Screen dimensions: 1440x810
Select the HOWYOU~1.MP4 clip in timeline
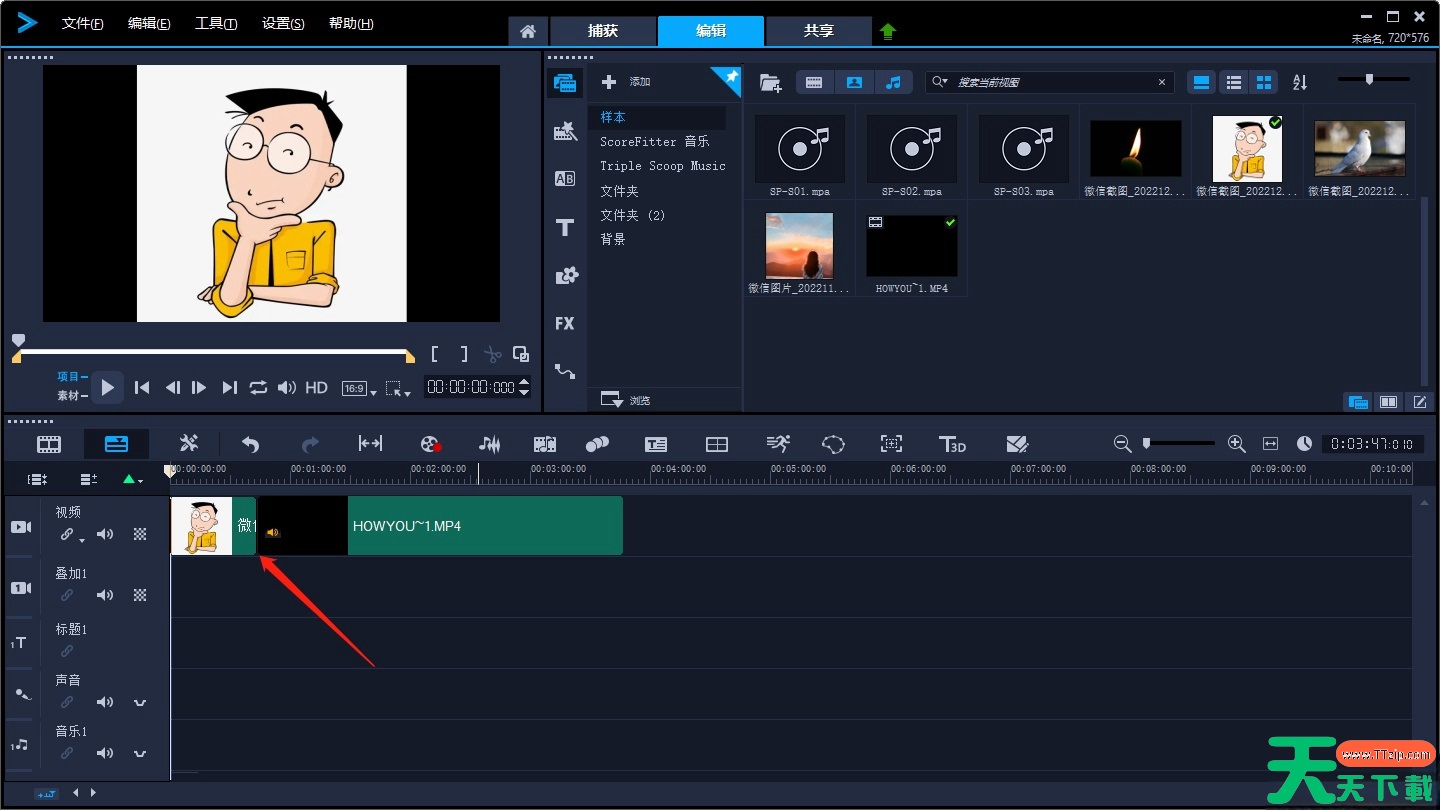coord(440,526)
